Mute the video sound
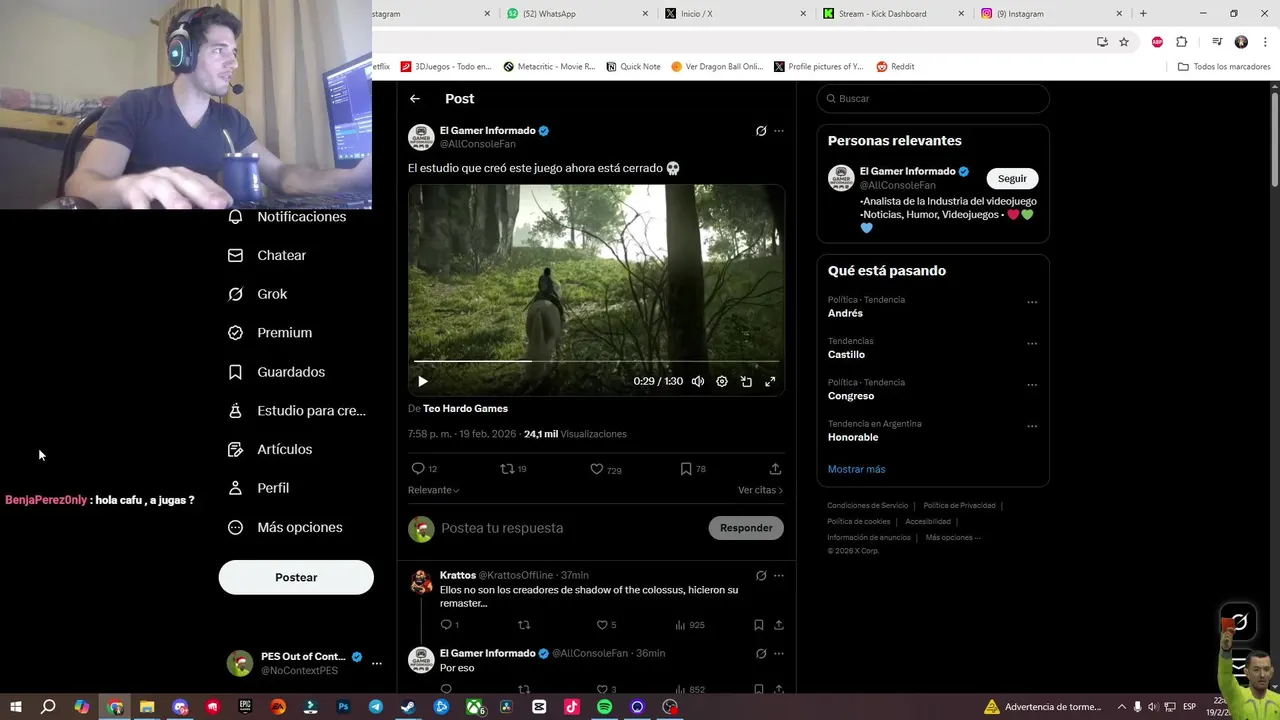Screen dimensions: 1280x720 698,381
